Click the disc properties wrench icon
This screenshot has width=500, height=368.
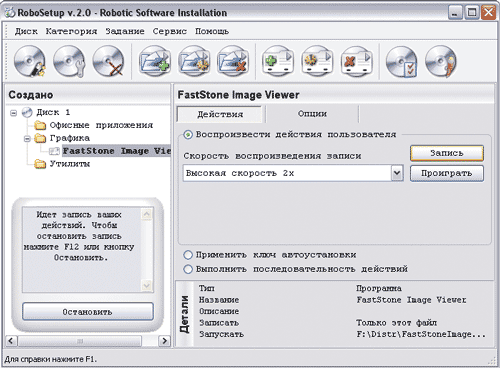[x=69, y=62]
